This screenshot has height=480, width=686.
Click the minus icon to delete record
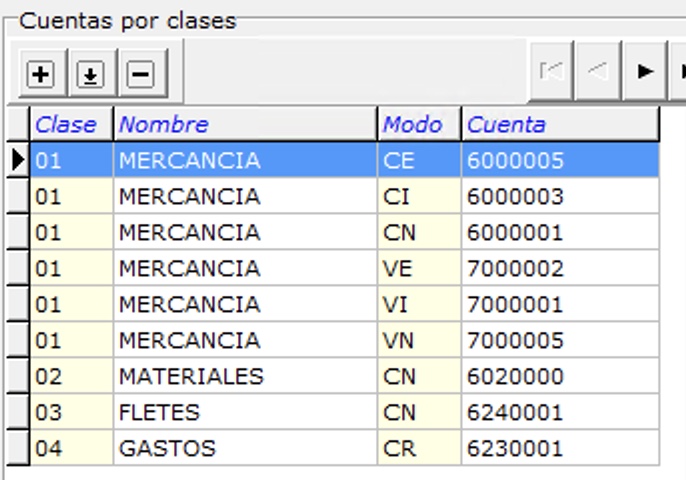pyautogui.click(x=140, y=73)
